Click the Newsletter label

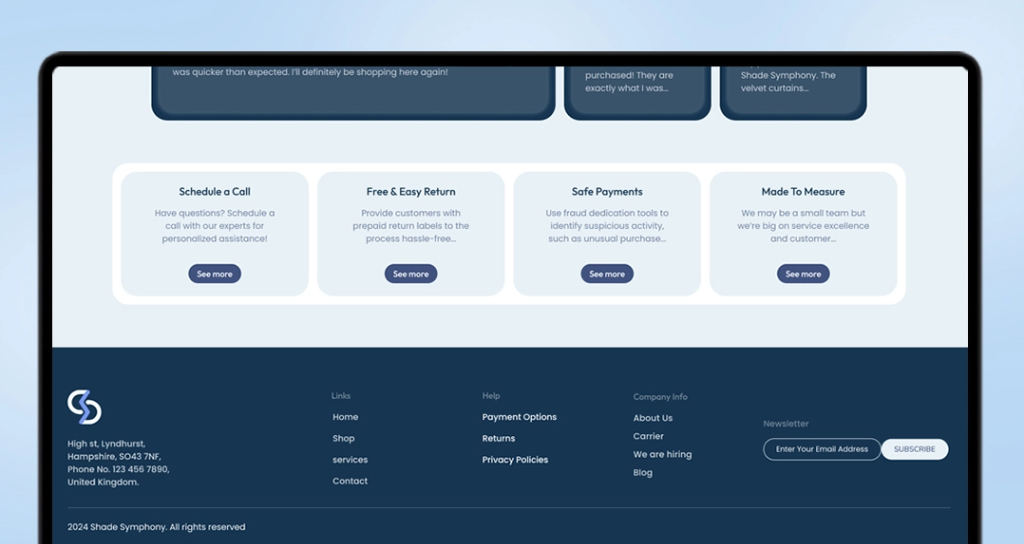click(x=786, y=424)
